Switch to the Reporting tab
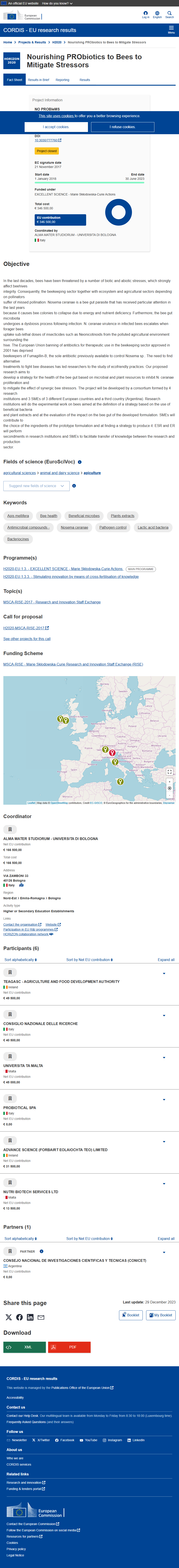The height and width of the screenshot is (1568, 179). [63, 80]
